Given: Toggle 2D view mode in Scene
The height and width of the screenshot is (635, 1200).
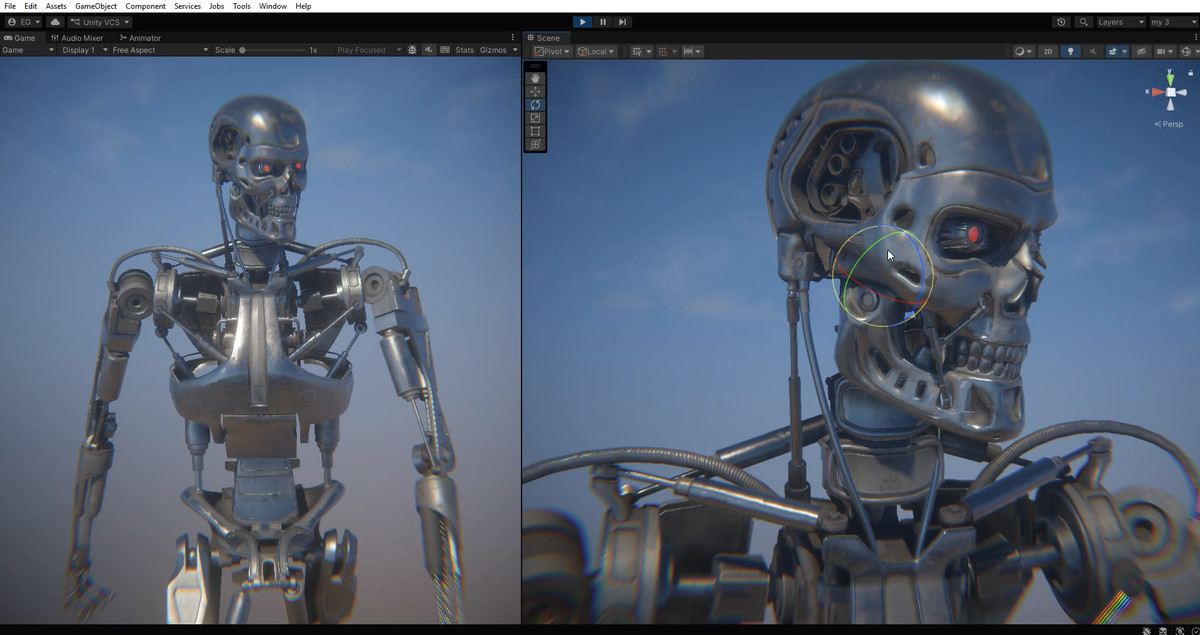Looking at the screenshot, I should tap(1048, 51).
